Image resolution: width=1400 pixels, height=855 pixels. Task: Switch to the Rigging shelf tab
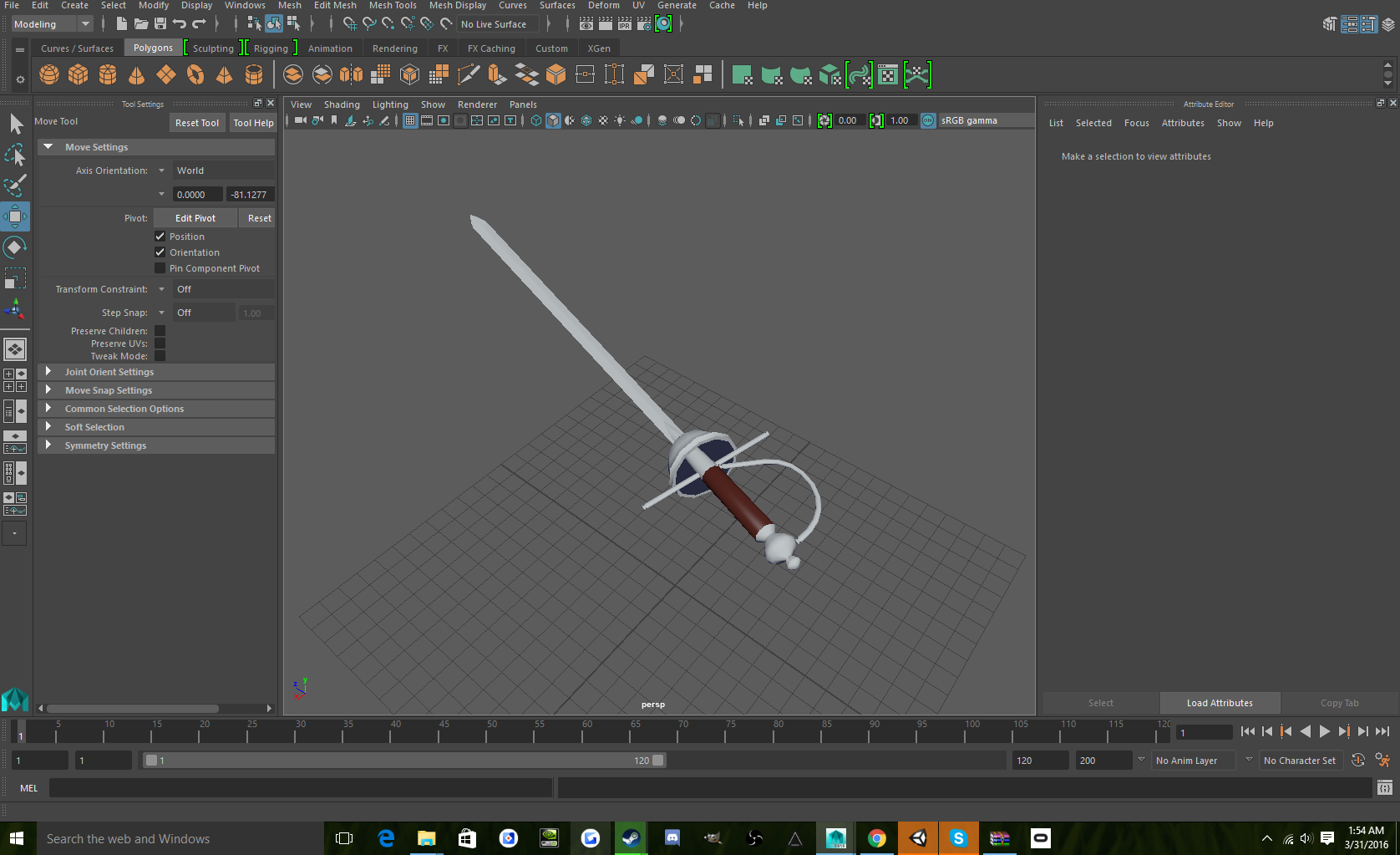pyautogui.click(x=271, y=48)
